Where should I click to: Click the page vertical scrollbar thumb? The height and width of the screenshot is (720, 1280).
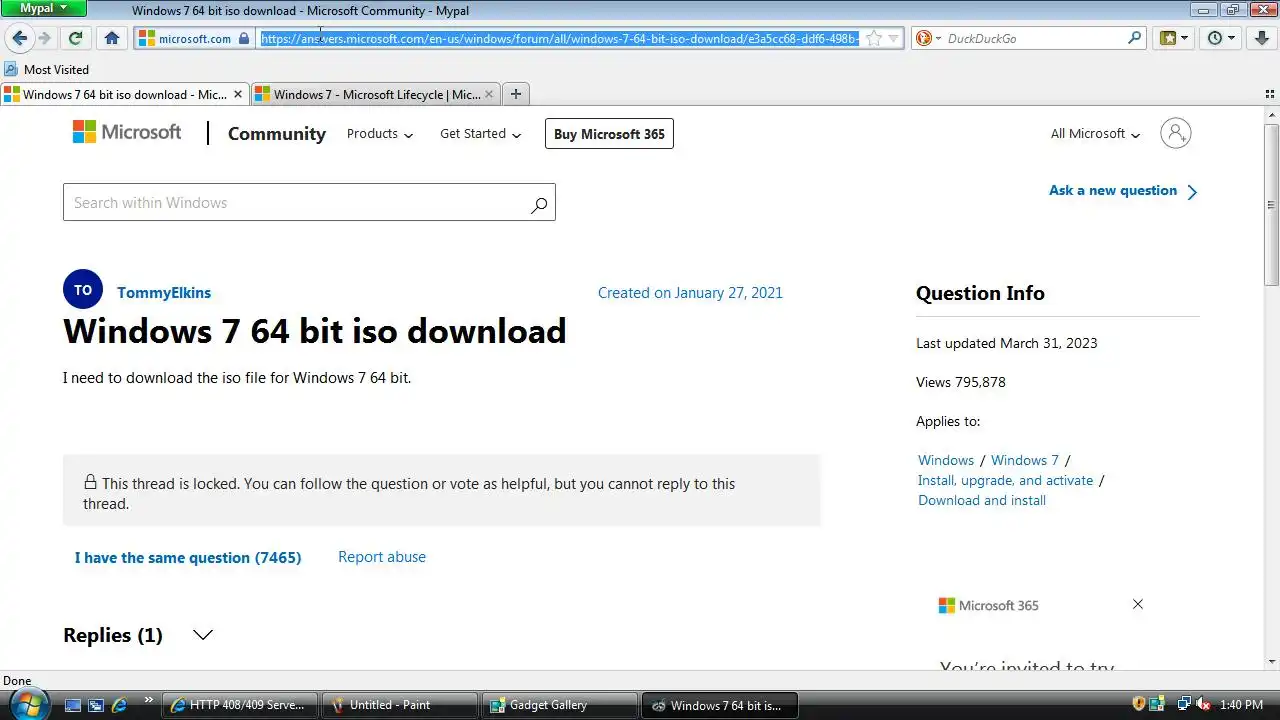point(1272,203)
